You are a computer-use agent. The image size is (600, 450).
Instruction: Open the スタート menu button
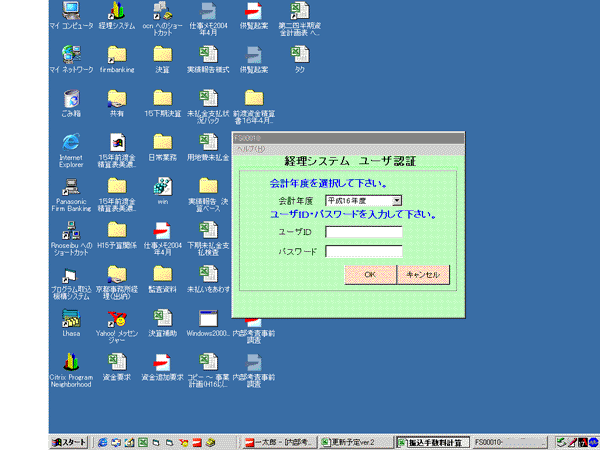[71, 441]
